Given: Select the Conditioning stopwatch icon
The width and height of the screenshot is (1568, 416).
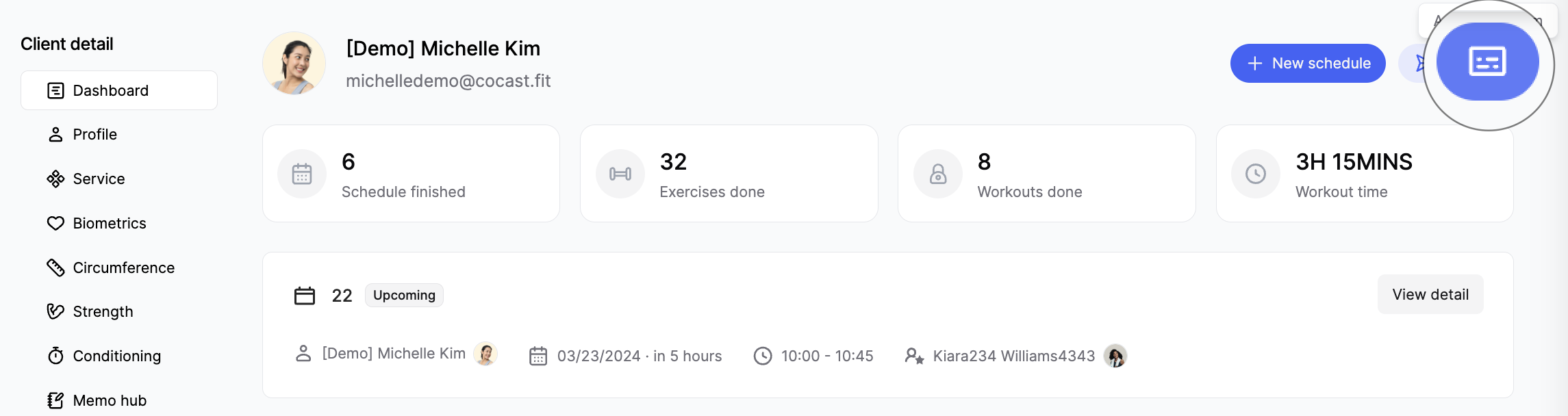Looking at the screenshot, I should click(x=55, y=356).
